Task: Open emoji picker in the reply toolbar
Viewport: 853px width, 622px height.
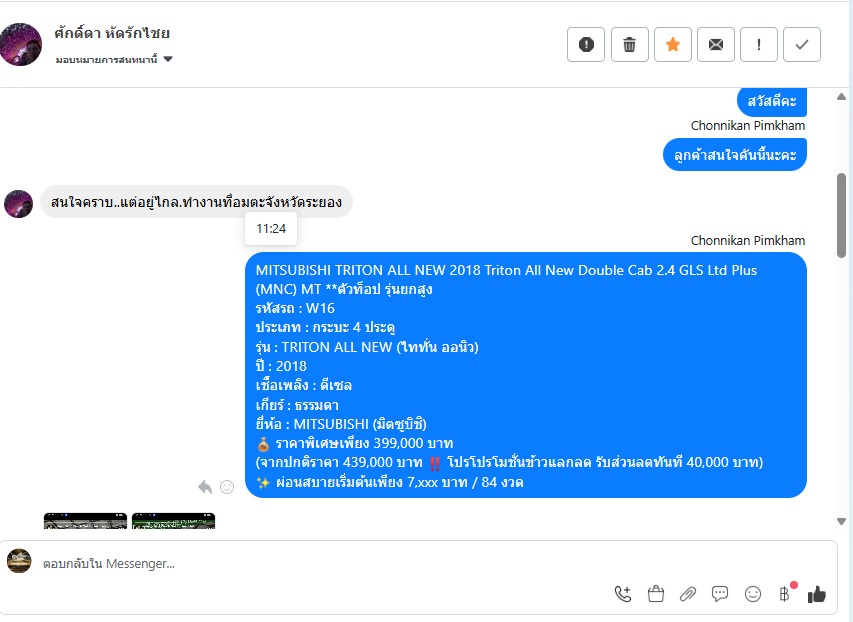Action: (x=752, y=594)
